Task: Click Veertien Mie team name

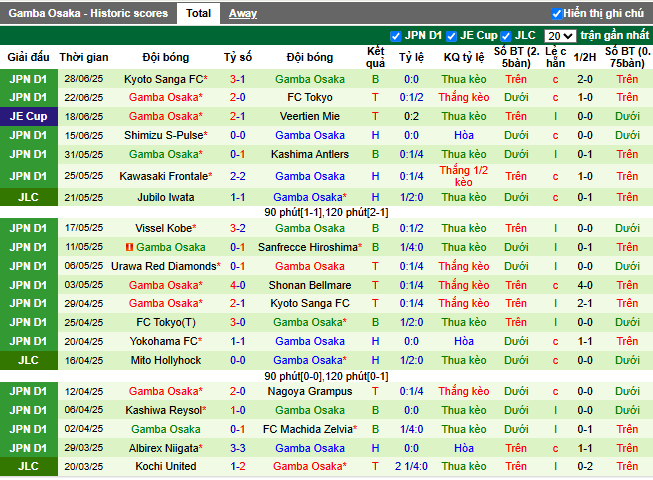Action: (310, 116)
